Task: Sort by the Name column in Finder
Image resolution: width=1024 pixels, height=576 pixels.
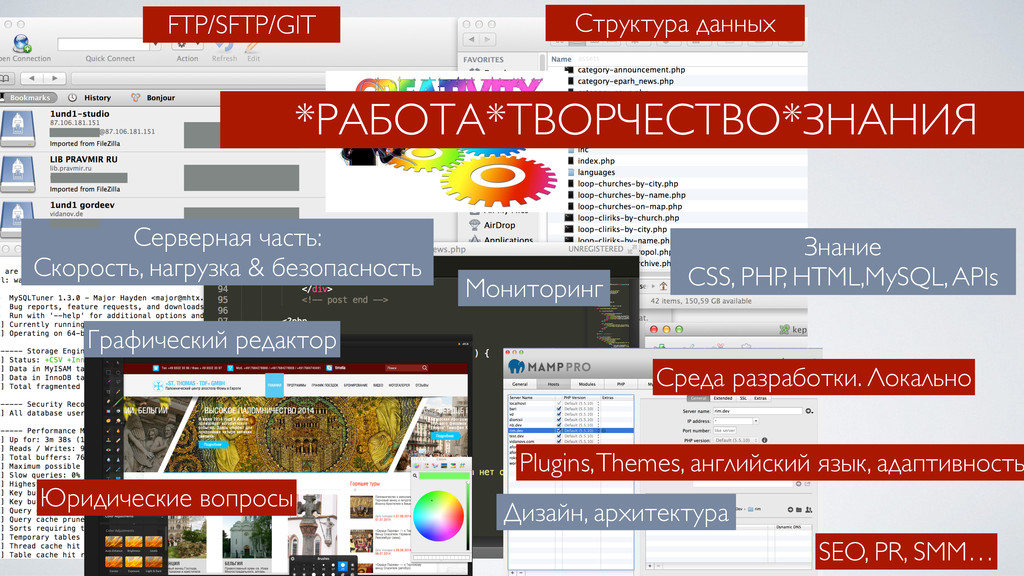Action: (x=561, y=59)
